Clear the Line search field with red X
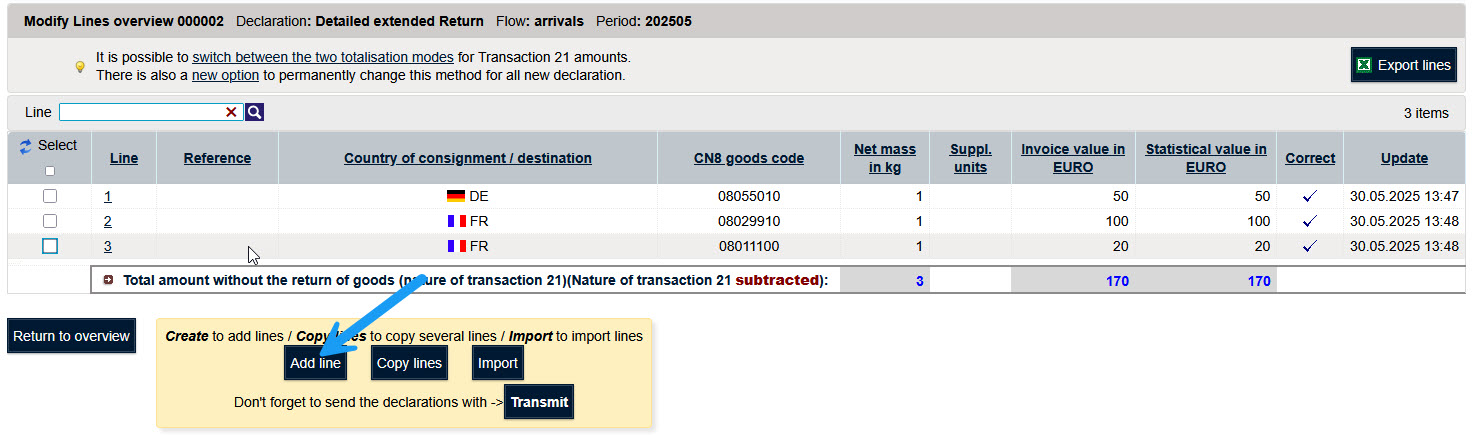1473x435 pixels. [232, 113]
